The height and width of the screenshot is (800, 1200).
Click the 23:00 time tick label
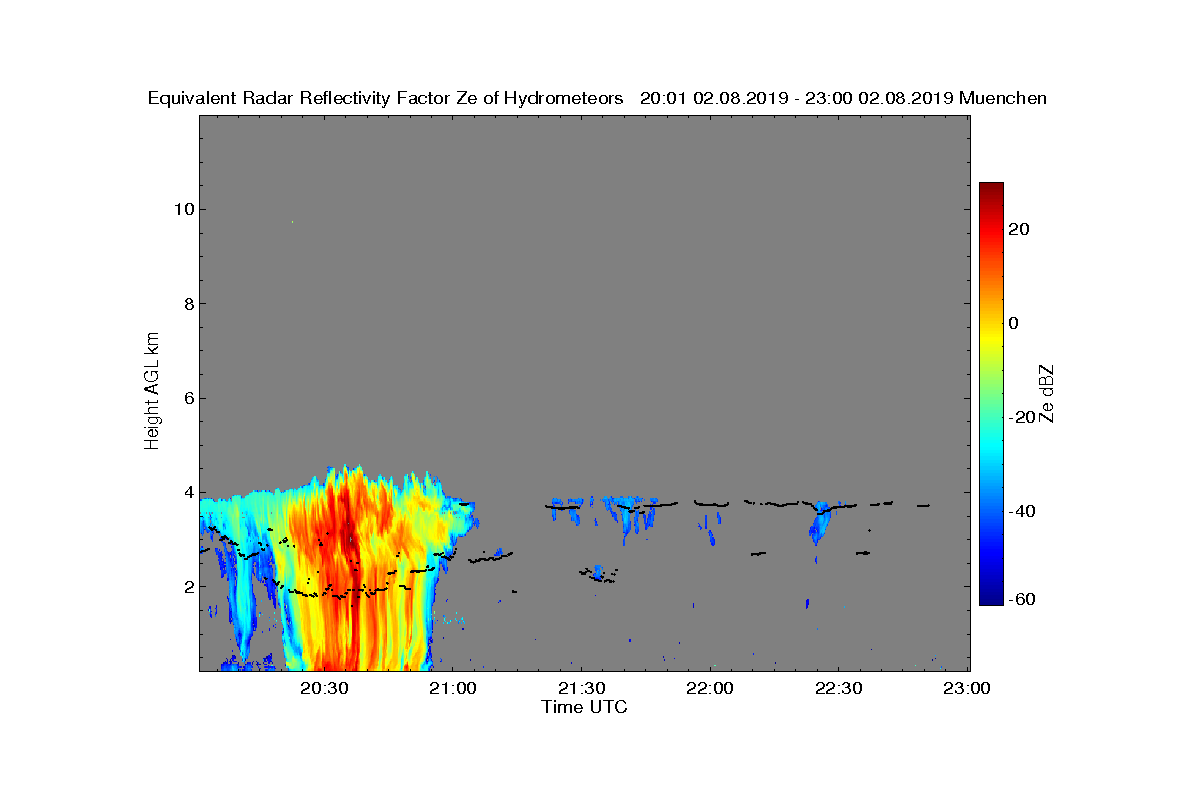(x=968, y=689)
